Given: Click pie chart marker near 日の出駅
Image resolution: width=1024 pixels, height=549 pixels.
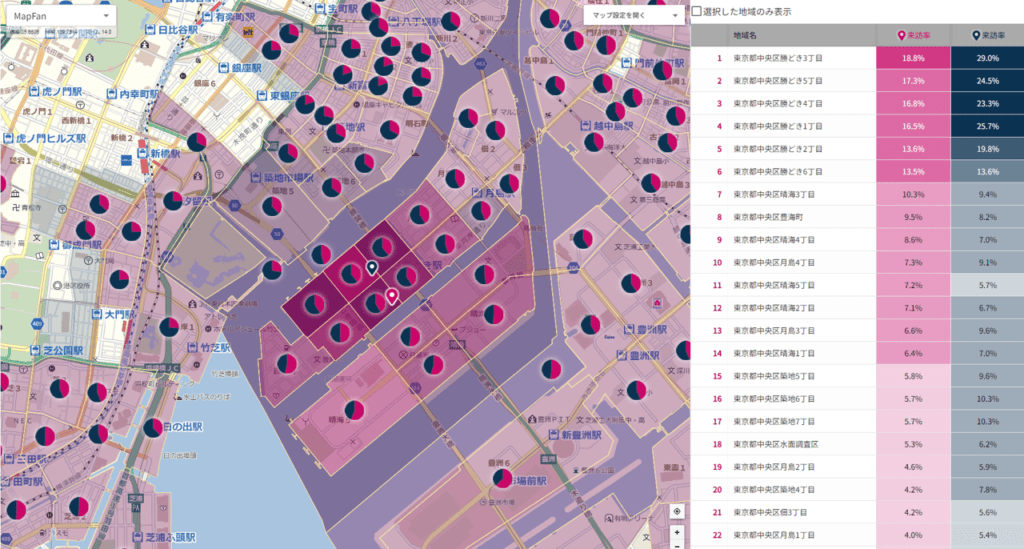Looking at the screenshot, I should click(x=153, y=427).
